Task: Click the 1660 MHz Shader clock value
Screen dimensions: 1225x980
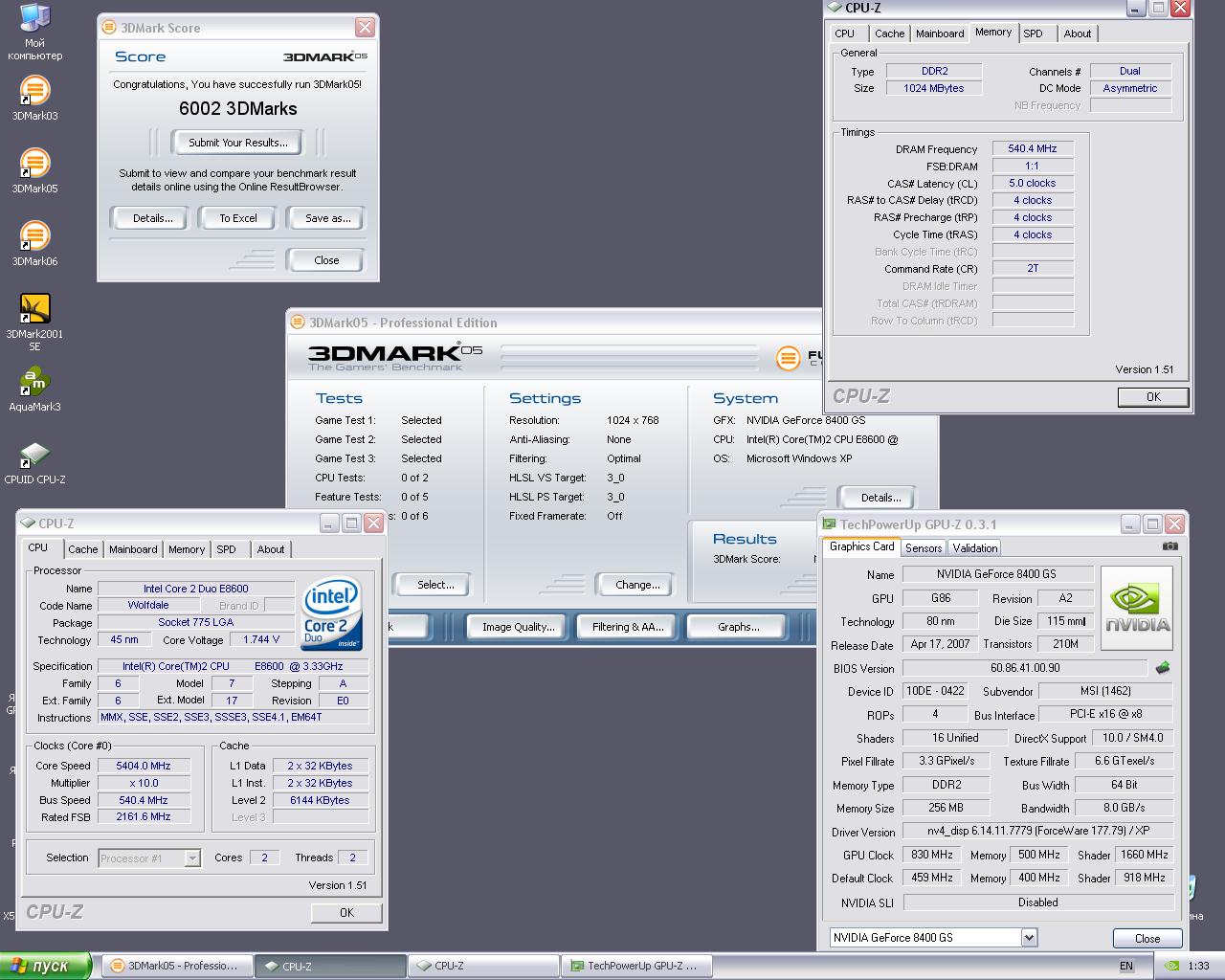Action: point(1144,855)
